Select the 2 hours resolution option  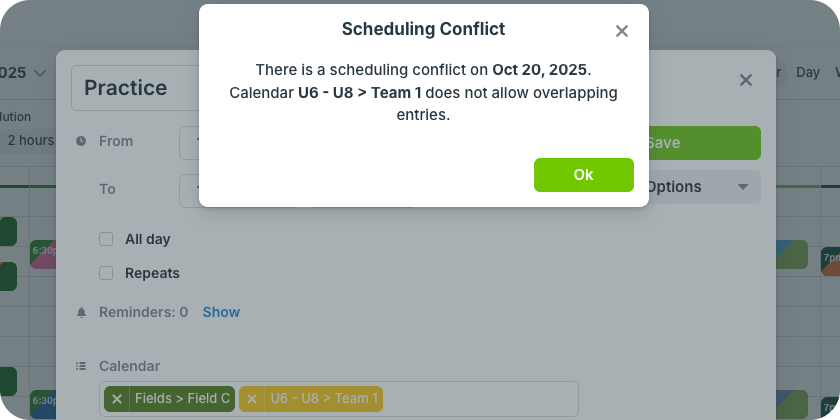[x=30, y=140]
